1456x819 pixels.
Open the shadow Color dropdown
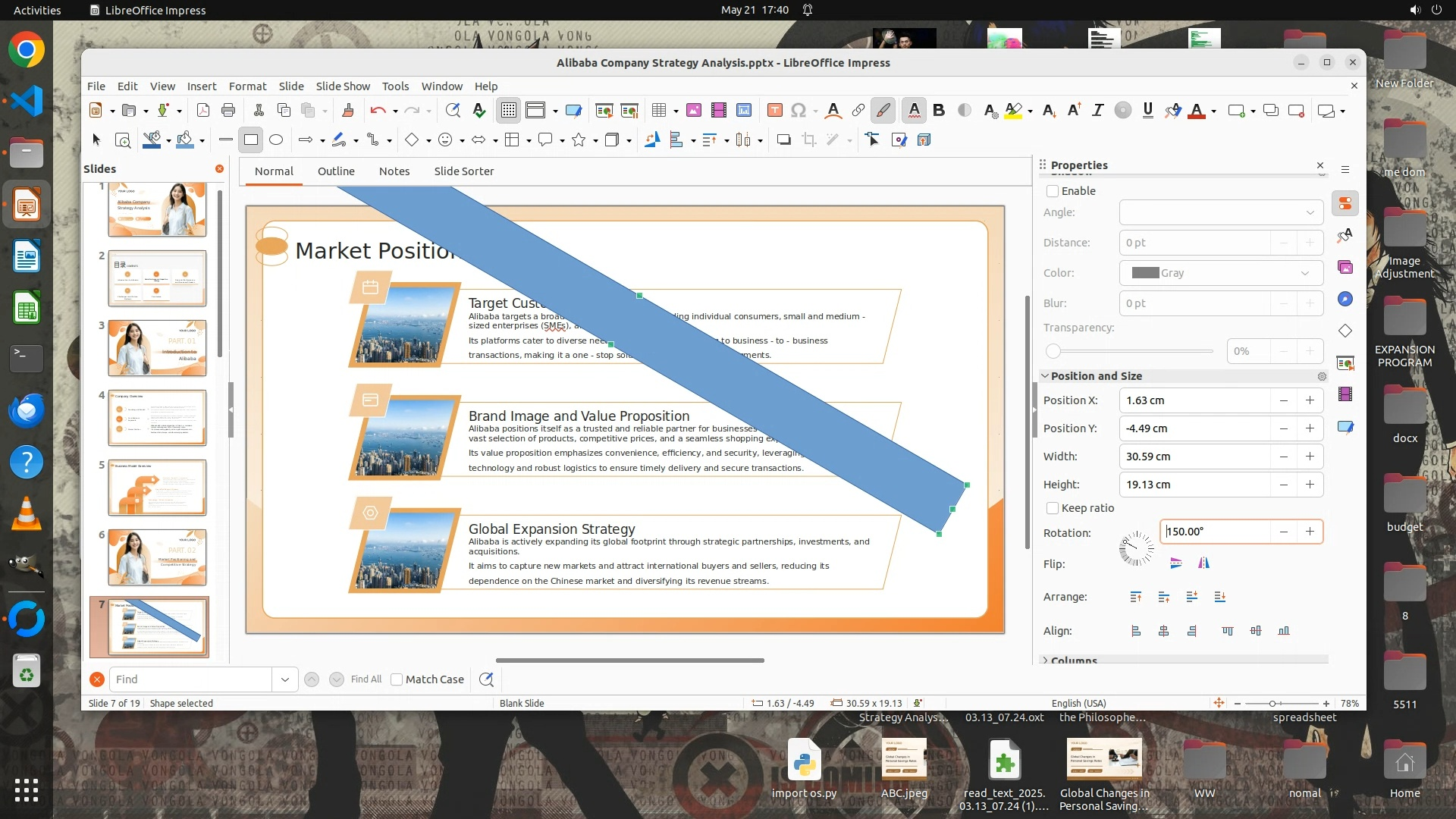click(1221, 273)
